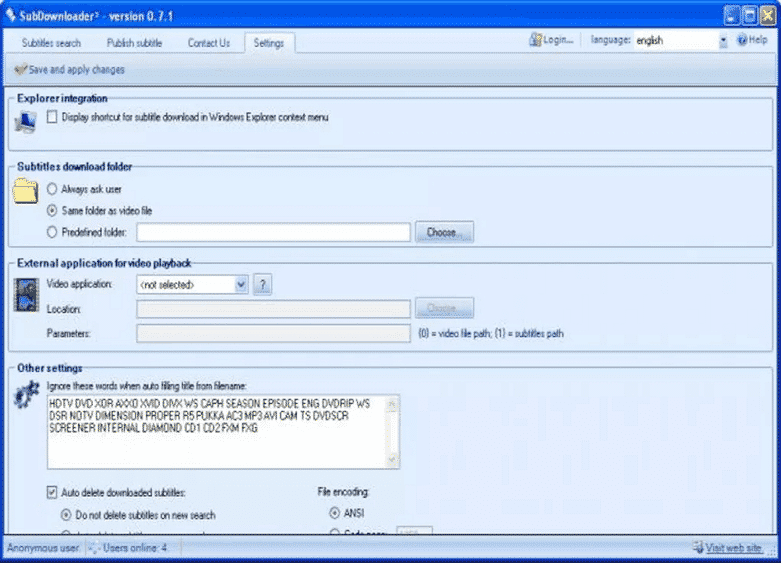Image resolution: width=781 pixels, height=563 pixels.
Task: Click the subtitles download folder icon
Action: point(26,190)
